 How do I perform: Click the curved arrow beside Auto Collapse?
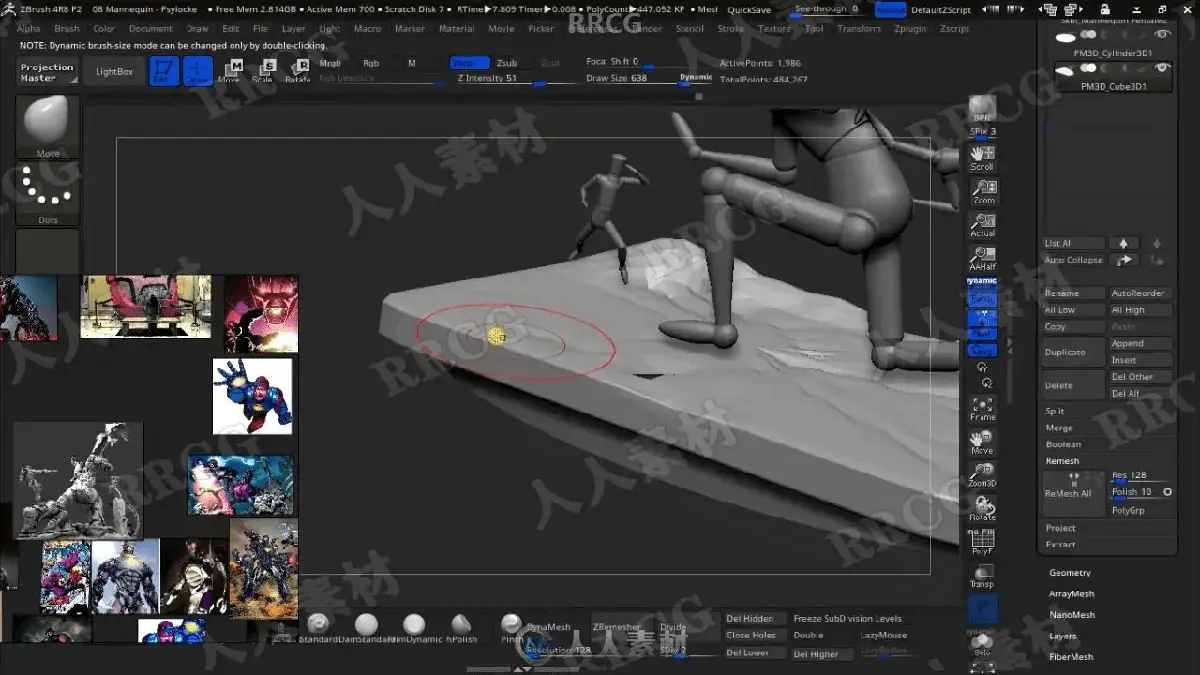[1123, 260]
